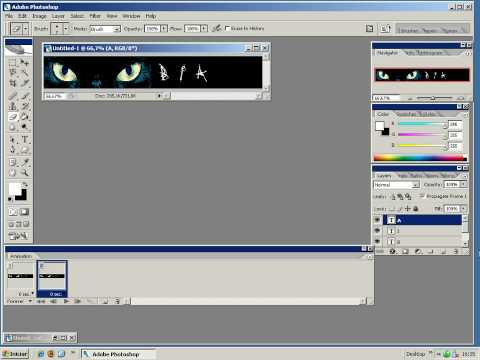Enable the Erase to History checkbox
Viewport: 480px width, 360px height.
228,29
